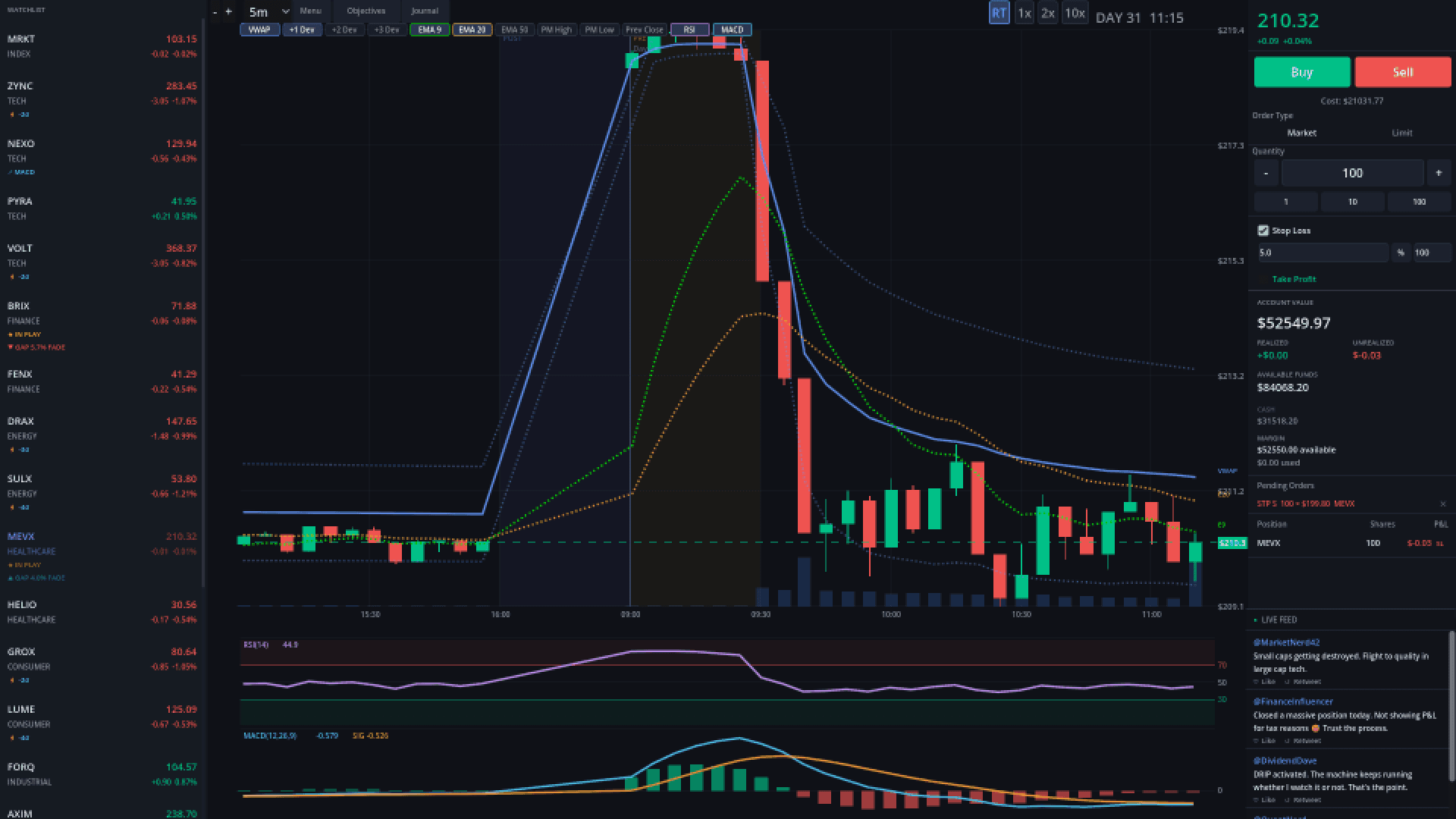The width and height of the screenshot is (1456, 819).
Task: Zoom in chart with plus button
Action: click(x=228, y=11)
